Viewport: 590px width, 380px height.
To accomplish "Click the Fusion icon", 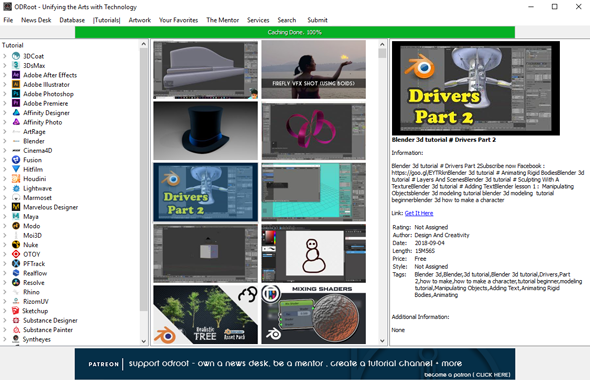I will [x=16, y=160].
